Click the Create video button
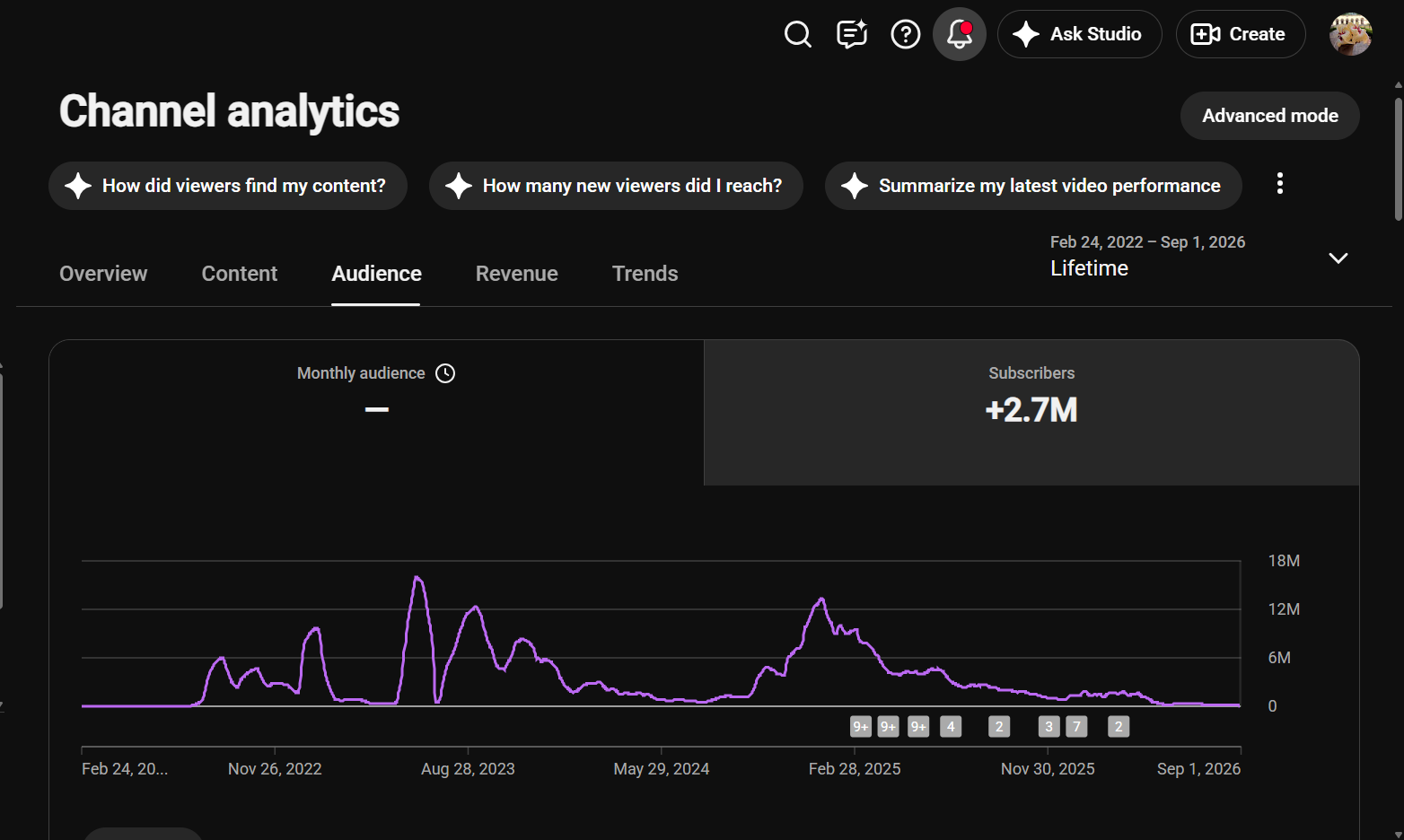This screenshot has height=840, width=1404. point(1240,34)
